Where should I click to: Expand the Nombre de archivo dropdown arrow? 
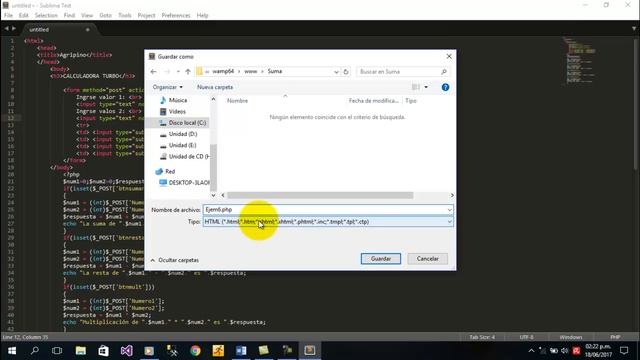pos(449,210)
